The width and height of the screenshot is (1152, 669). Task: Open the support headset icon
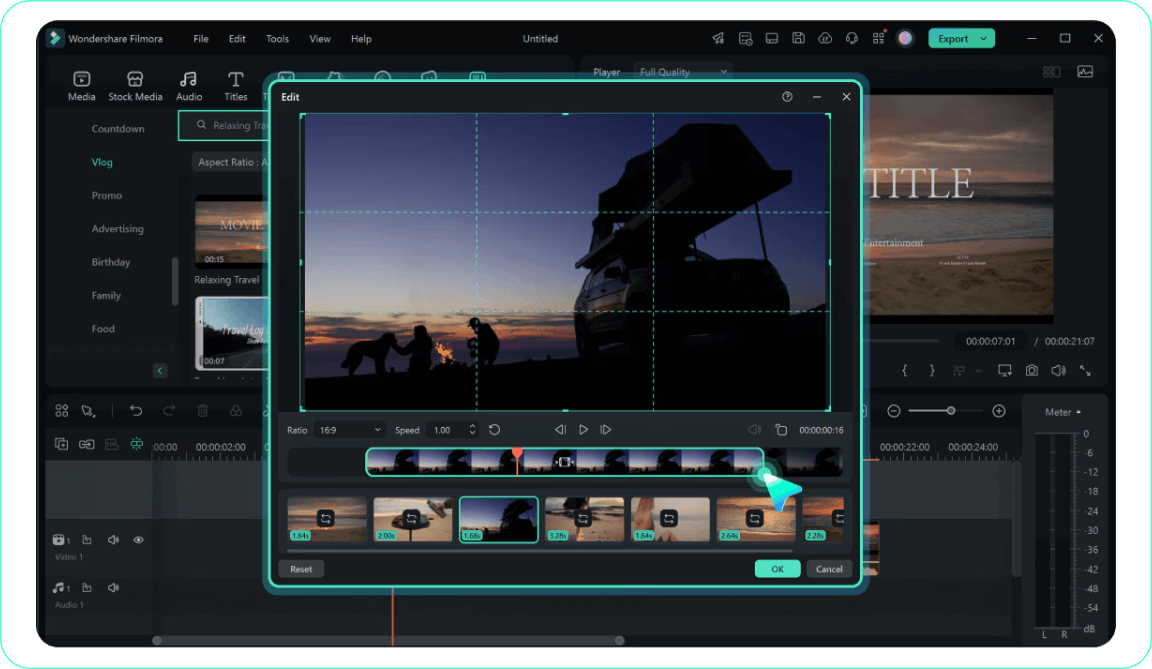point(852,38)
